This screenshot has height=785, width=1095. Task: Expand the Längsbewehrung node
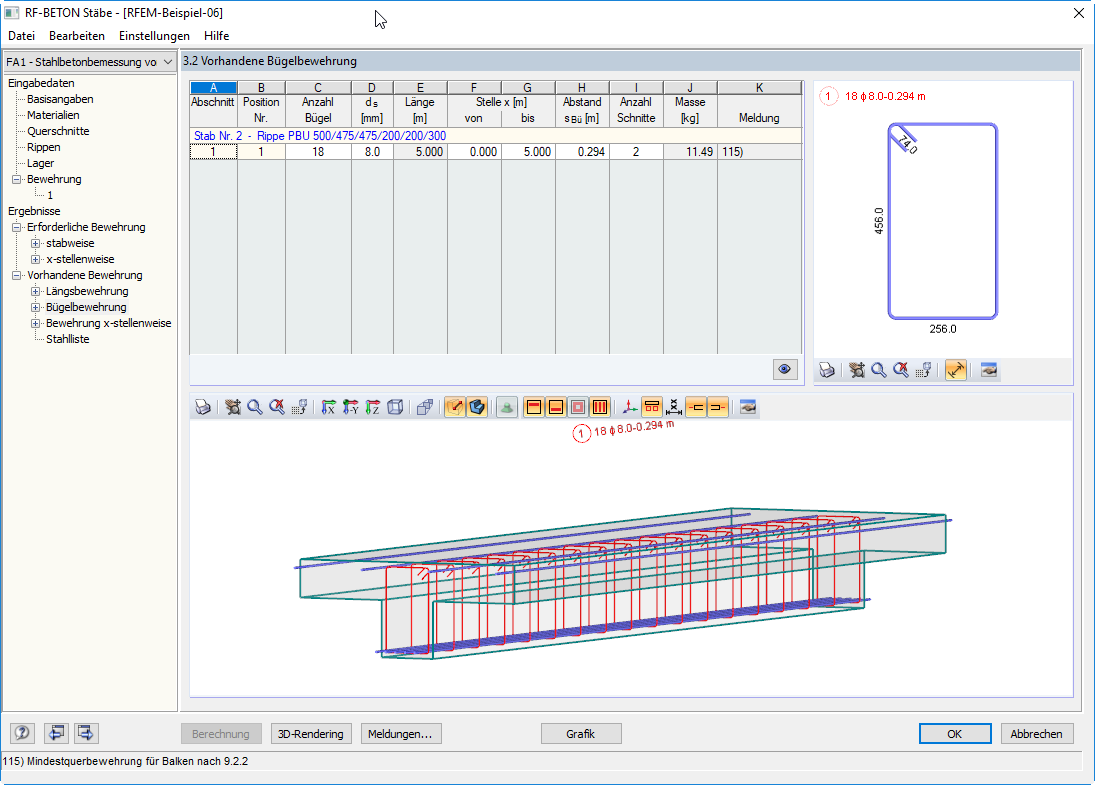point(36,291)
